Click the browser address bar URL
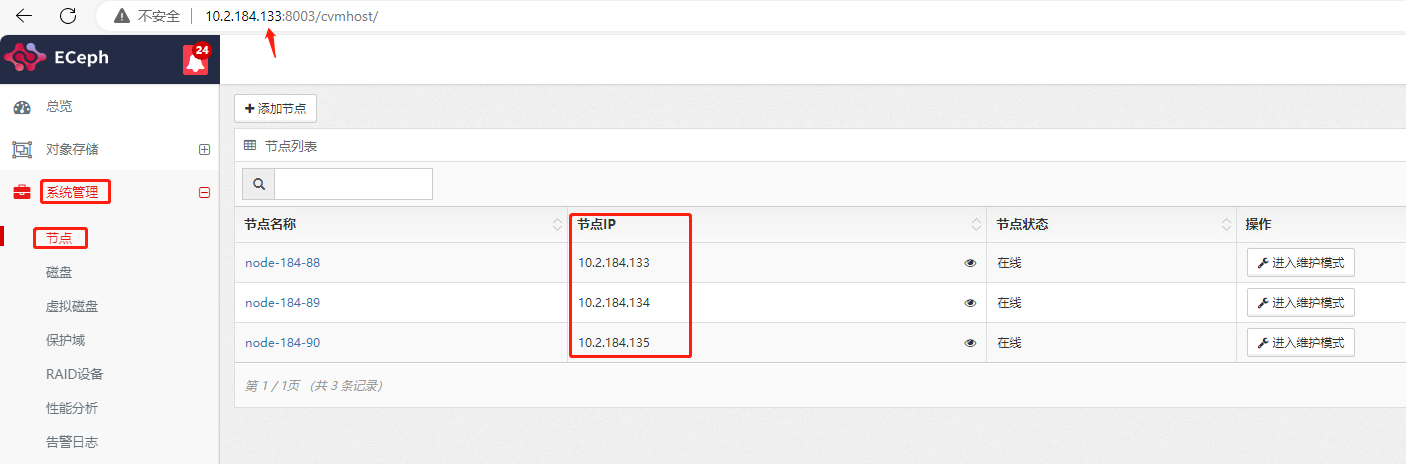This screenshot has width=1406, height=464. [291, 16]
